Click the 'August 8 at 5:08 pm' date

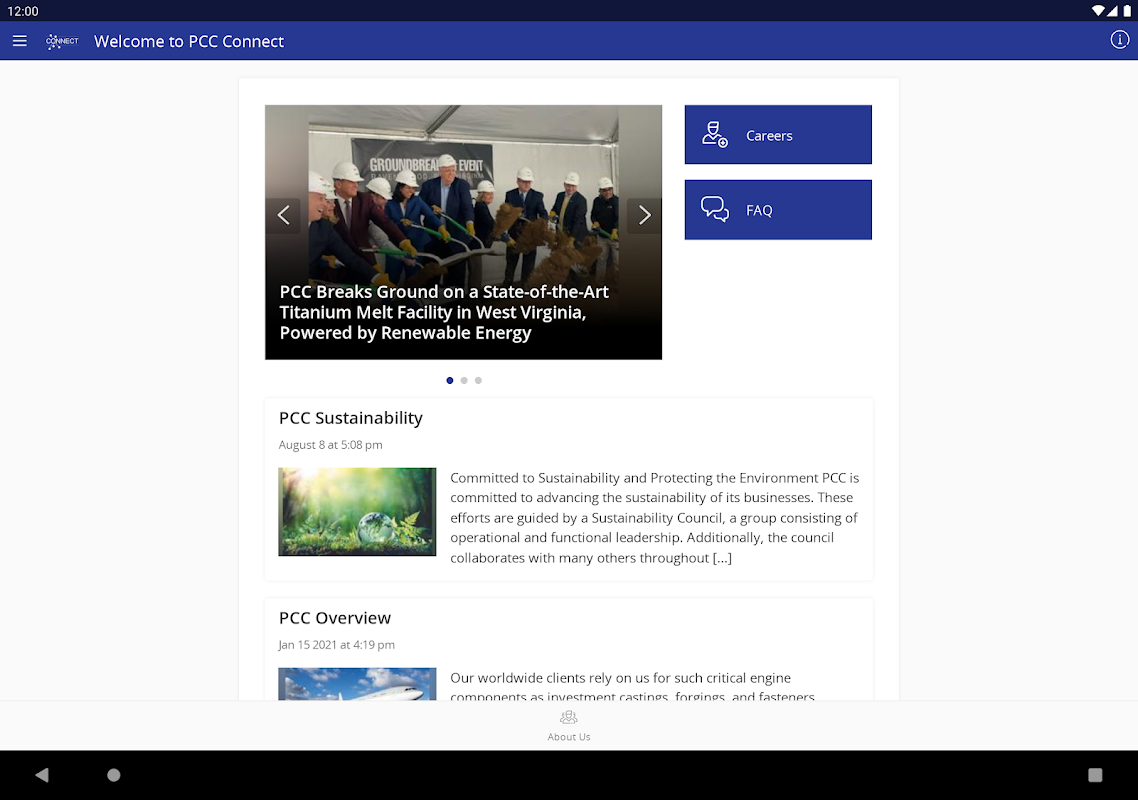tap(330, 445)
